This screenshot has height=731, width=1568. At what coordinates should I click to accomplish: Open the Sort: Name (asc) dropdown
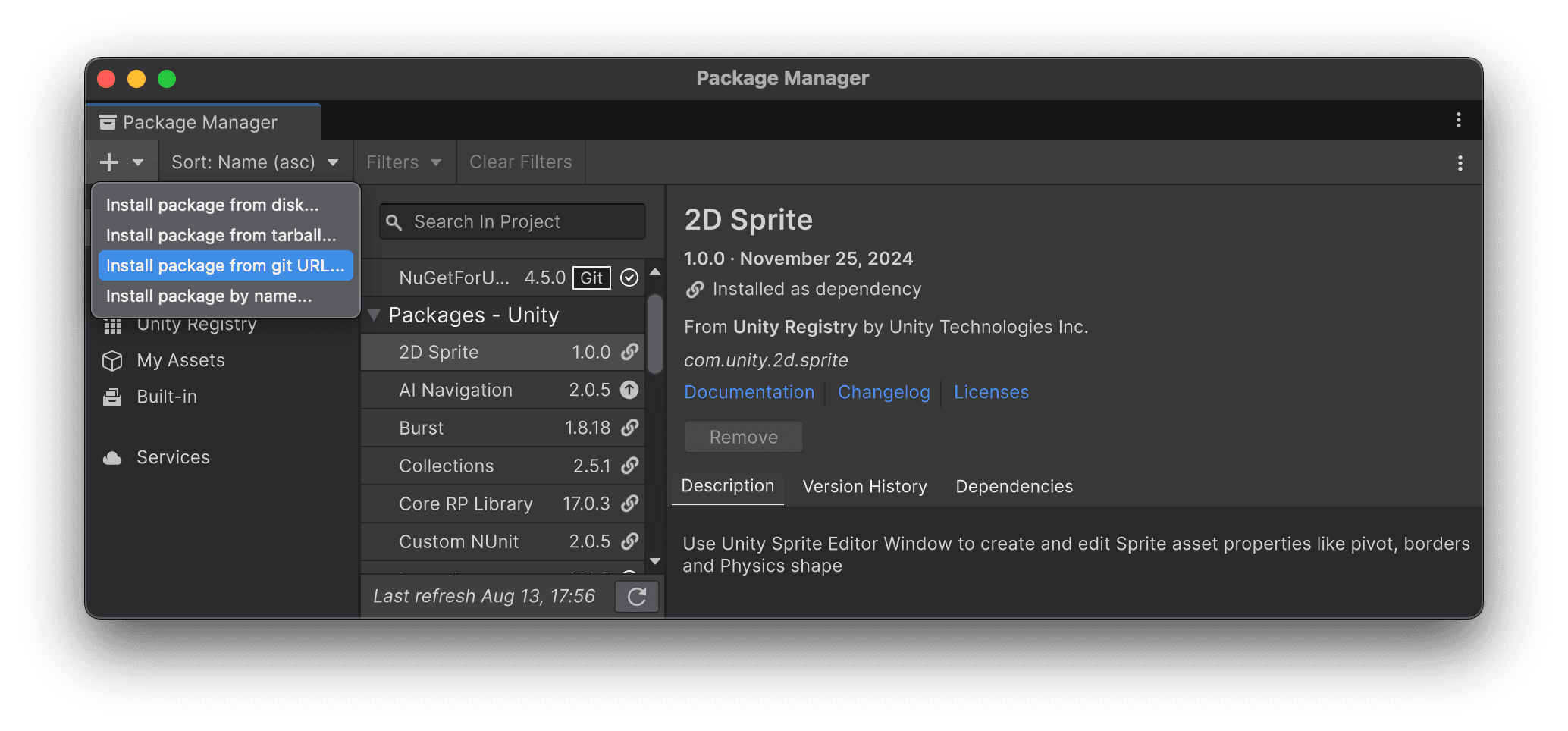click(x=255, y=162)
